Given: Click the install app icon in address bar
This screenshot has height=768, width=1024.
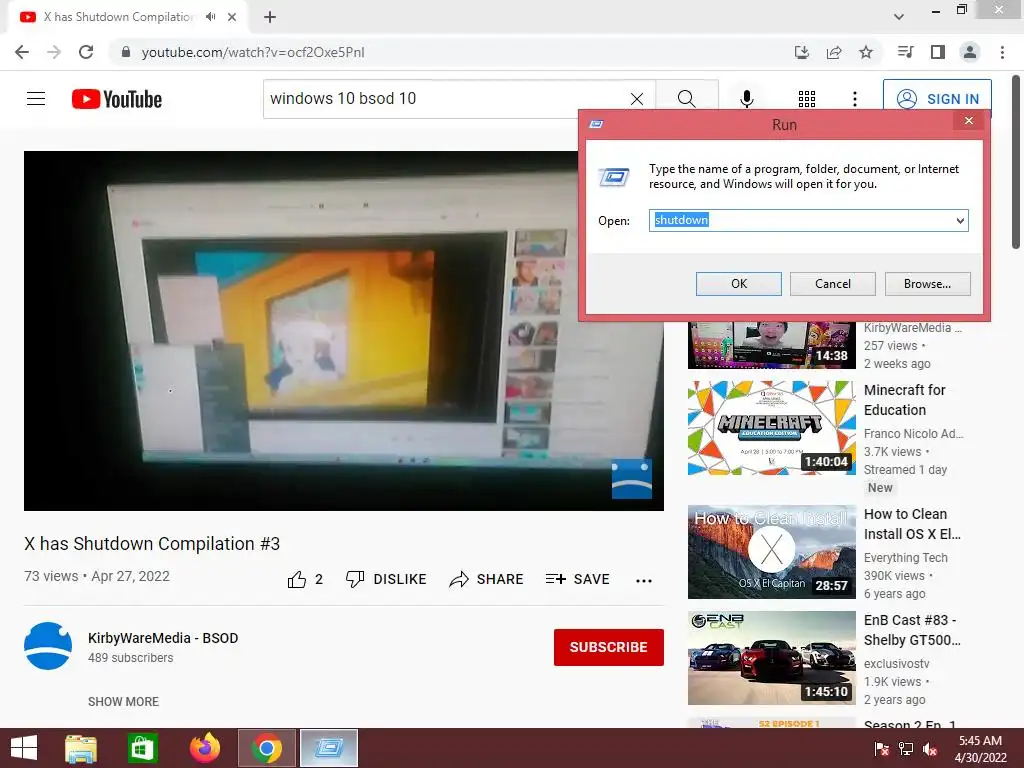Looking at the screenshot, I should [801, 52].
